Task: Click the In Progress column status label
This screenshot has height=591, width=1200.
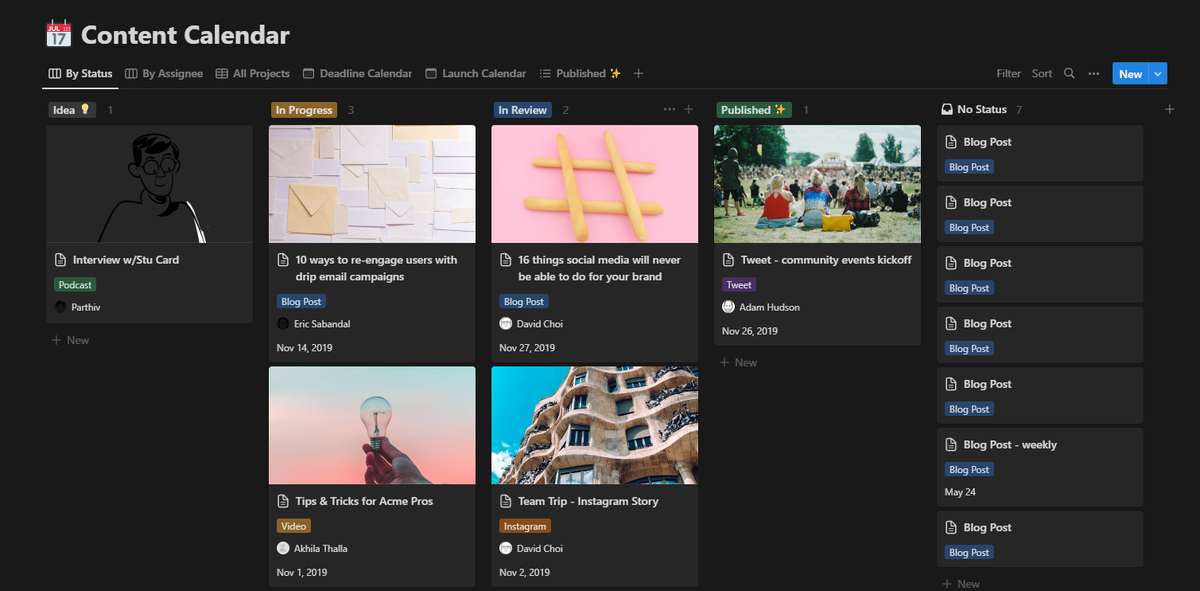Action: pyautogui.click(x=304, y=110)
